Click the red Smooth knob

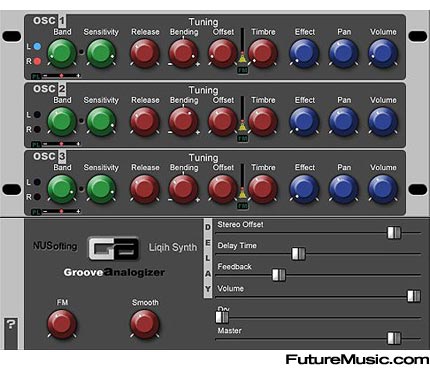(x=144, y=324)
